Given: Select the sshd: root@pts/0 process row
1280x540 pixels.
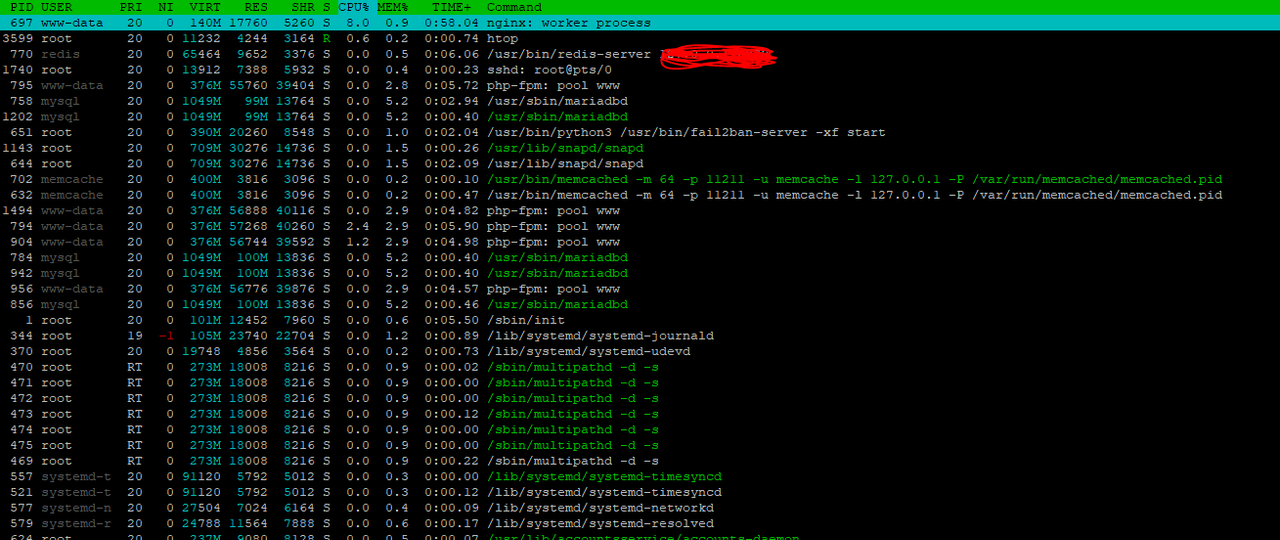Looking at the screenshot, I should coord(640,70).
